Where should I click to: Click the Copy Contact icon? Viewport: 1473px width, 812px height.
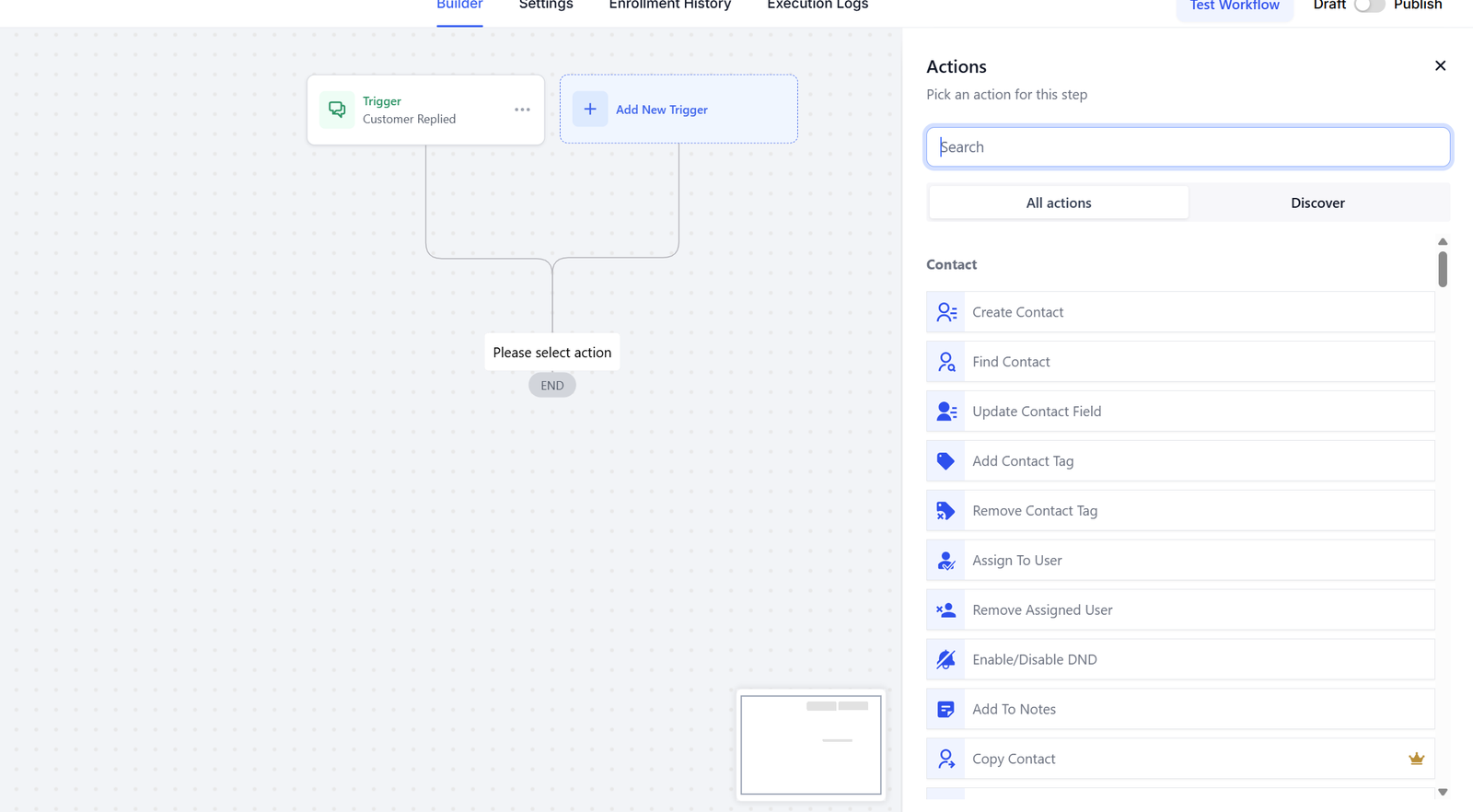946,759
